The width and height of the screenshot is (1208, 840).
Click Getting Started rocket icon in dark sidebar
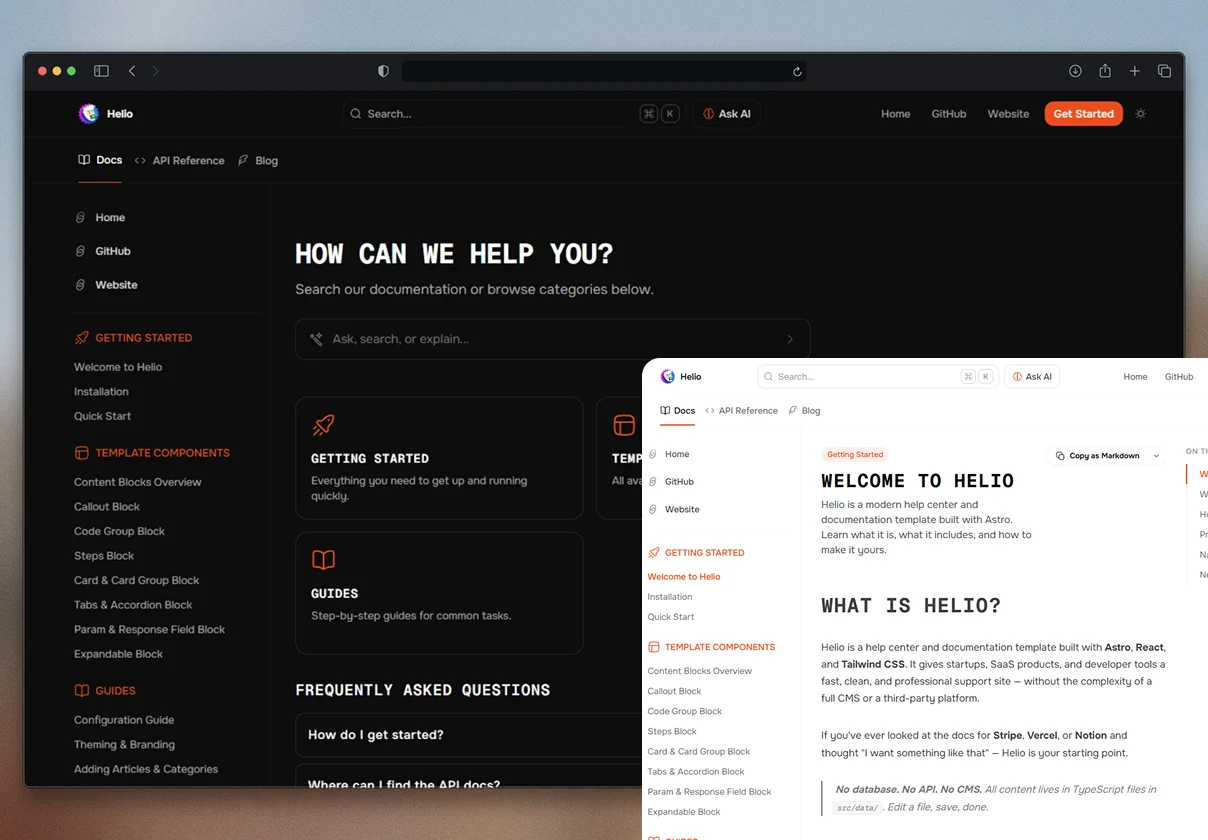(x=82, y=338)
